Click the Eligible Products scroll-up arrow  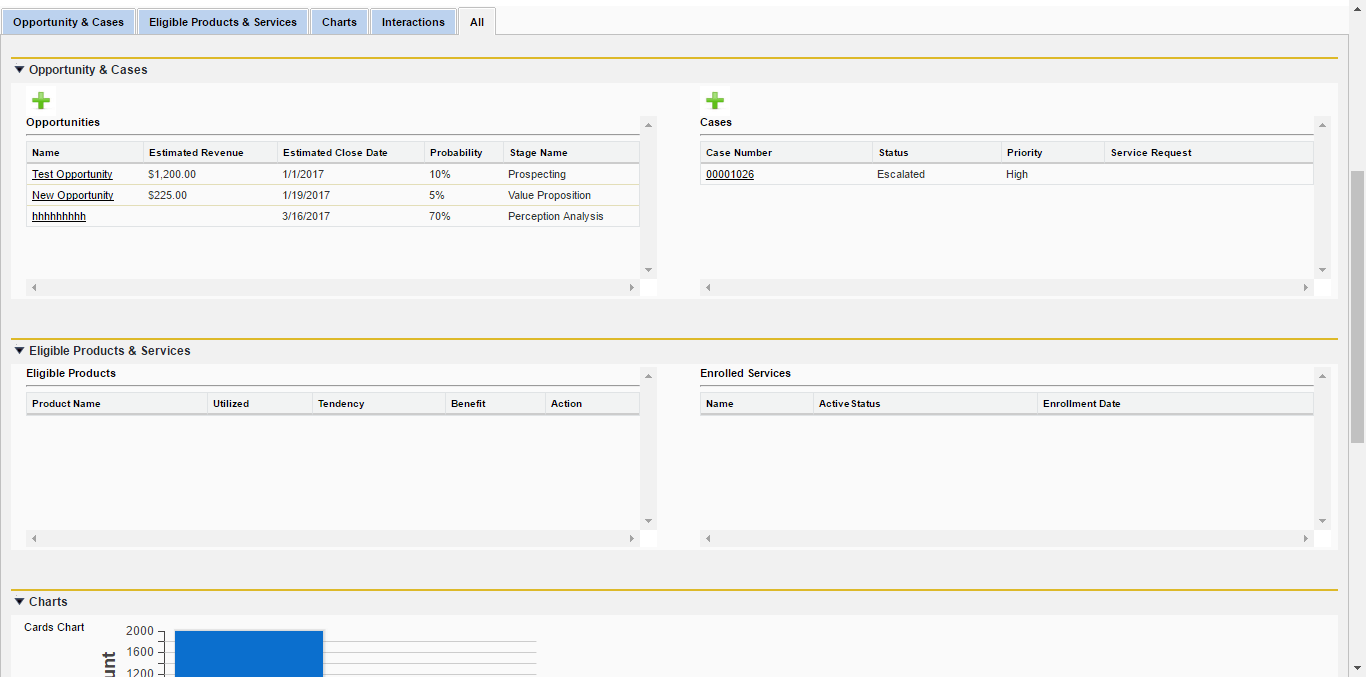point(649,376)
